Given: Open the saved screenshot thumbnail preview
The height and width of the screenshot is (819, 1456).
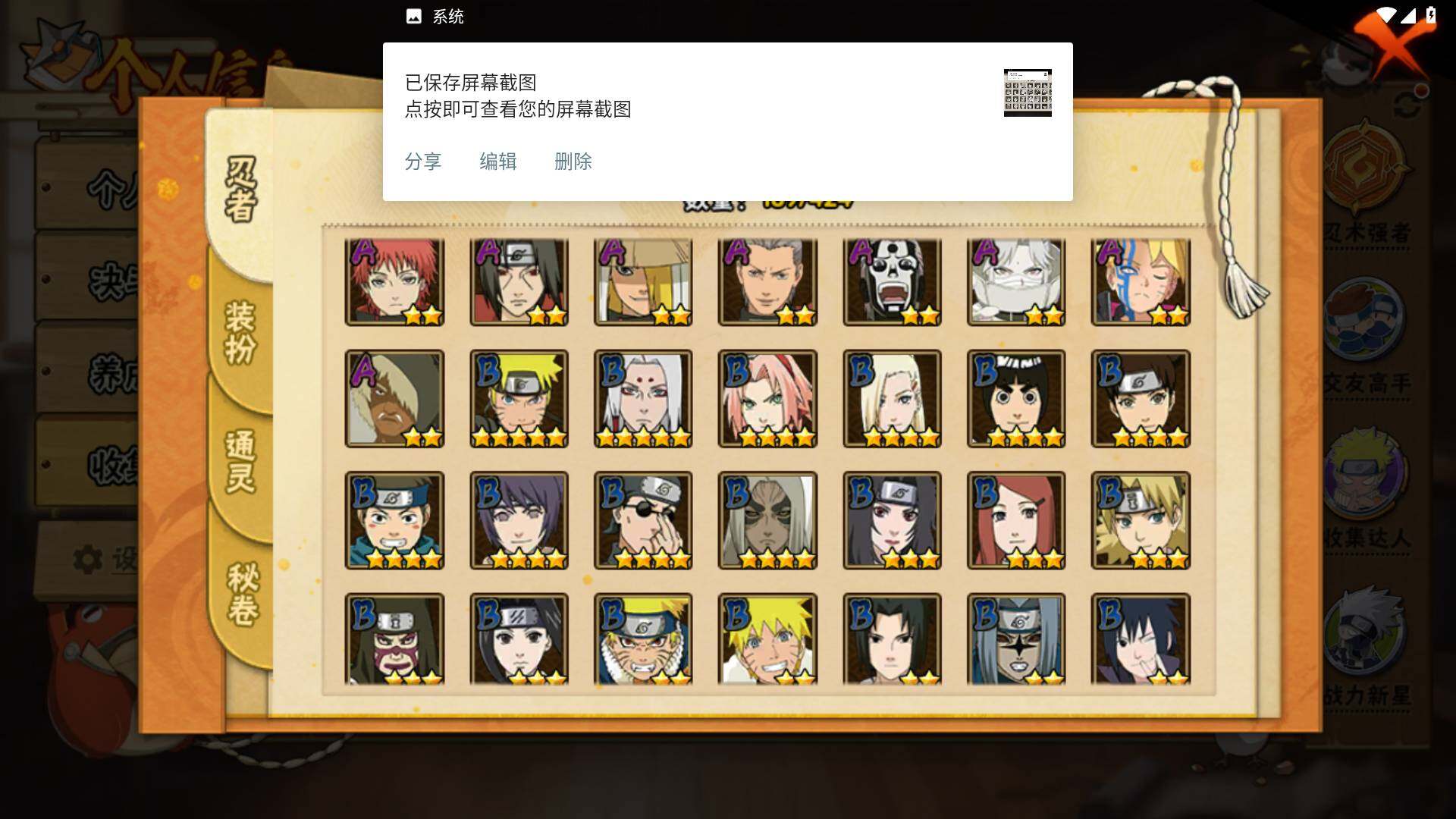Looking at the screenshot, I should click(x=1028, y=93).
